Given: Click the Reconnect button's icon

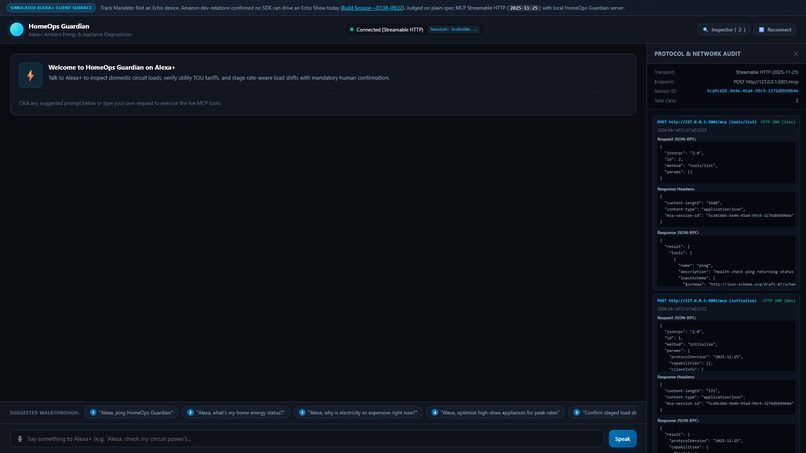Looking at the screenshot, I should pyautogui.click(x=761, y=30).
